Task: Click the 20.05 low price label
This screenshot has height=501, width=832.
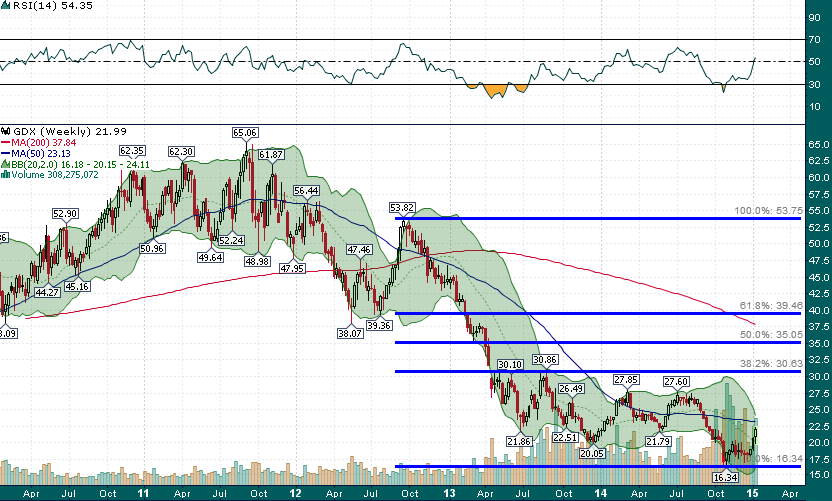Action: (592, 453)
